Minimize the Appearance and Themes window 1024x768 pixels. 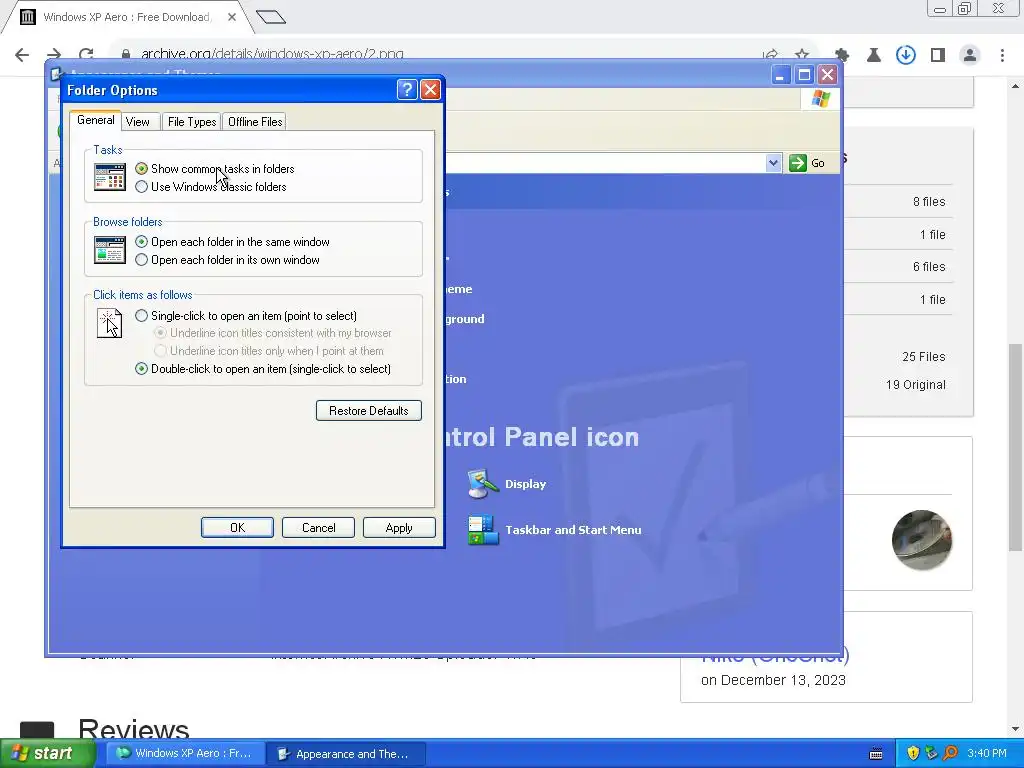coord(780,74)
